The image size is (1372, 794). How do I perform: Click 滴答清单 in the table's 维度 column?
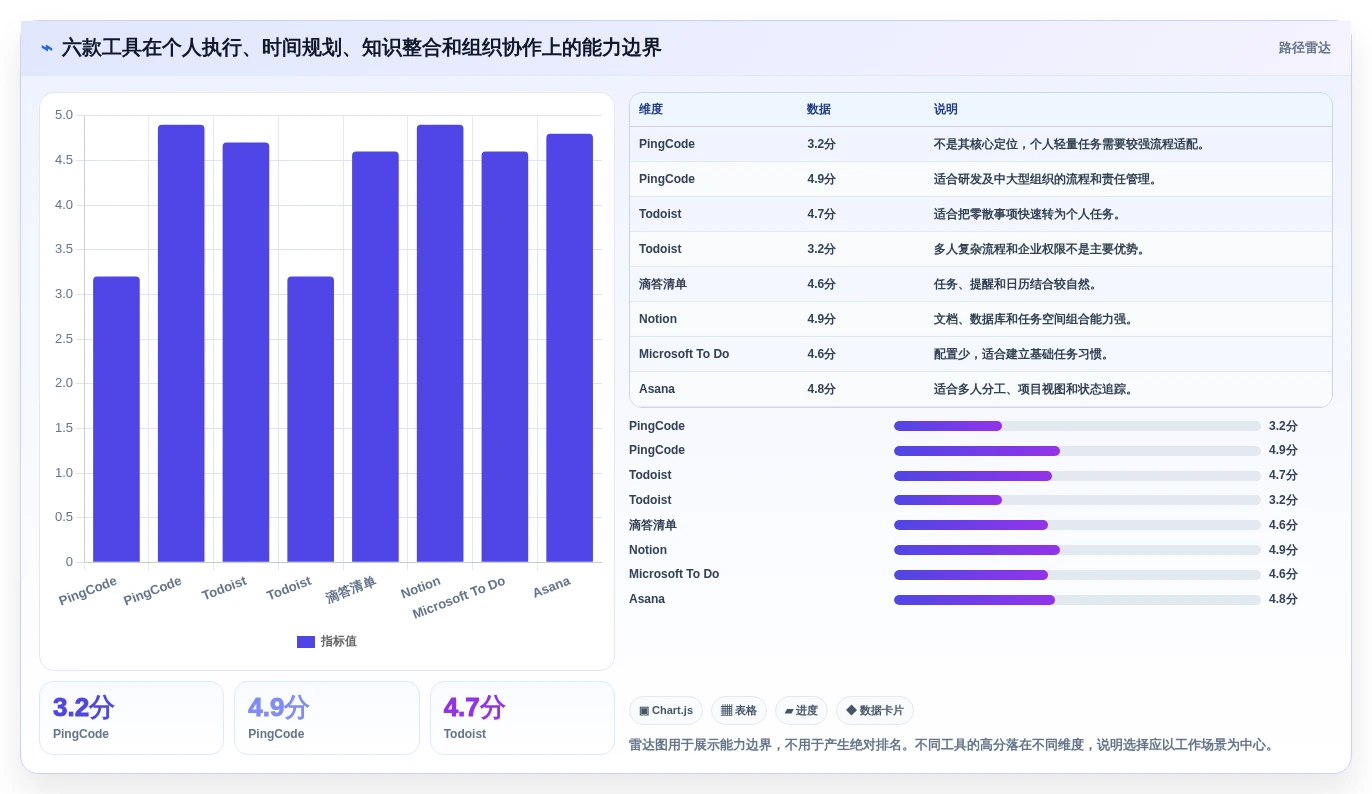point(663,285)
